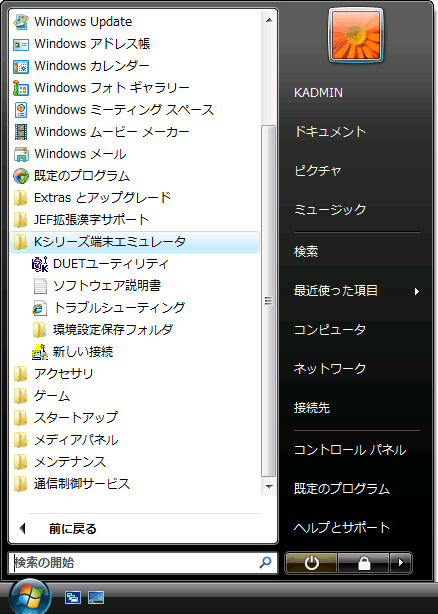
Task: Expand the ゲーム folder
Action: pos(135,396)
